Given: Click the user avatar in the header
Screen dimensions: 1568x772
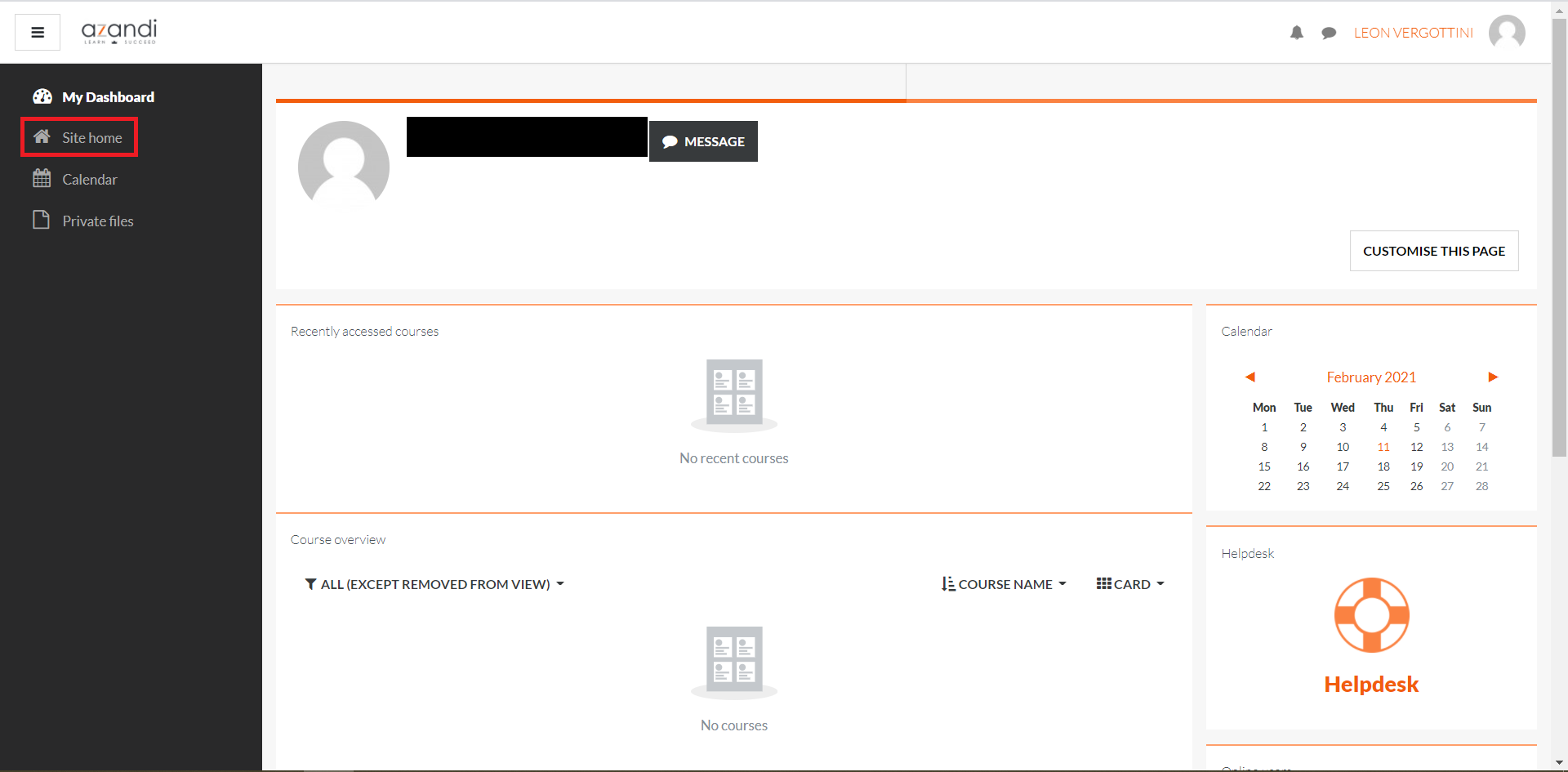Looking at the screenshot, I should coord(1507,33).
